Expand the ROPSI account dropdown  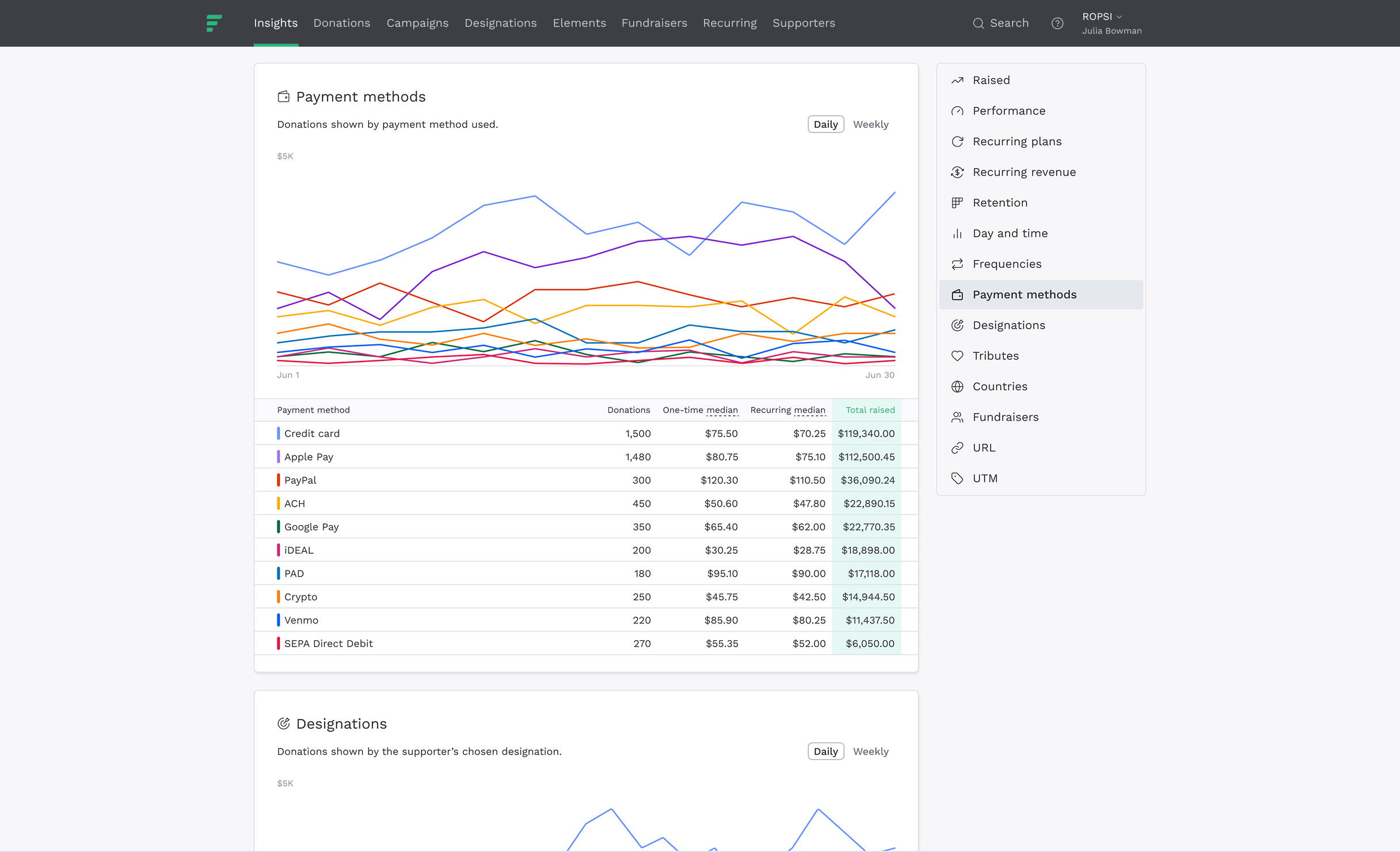1102,17
